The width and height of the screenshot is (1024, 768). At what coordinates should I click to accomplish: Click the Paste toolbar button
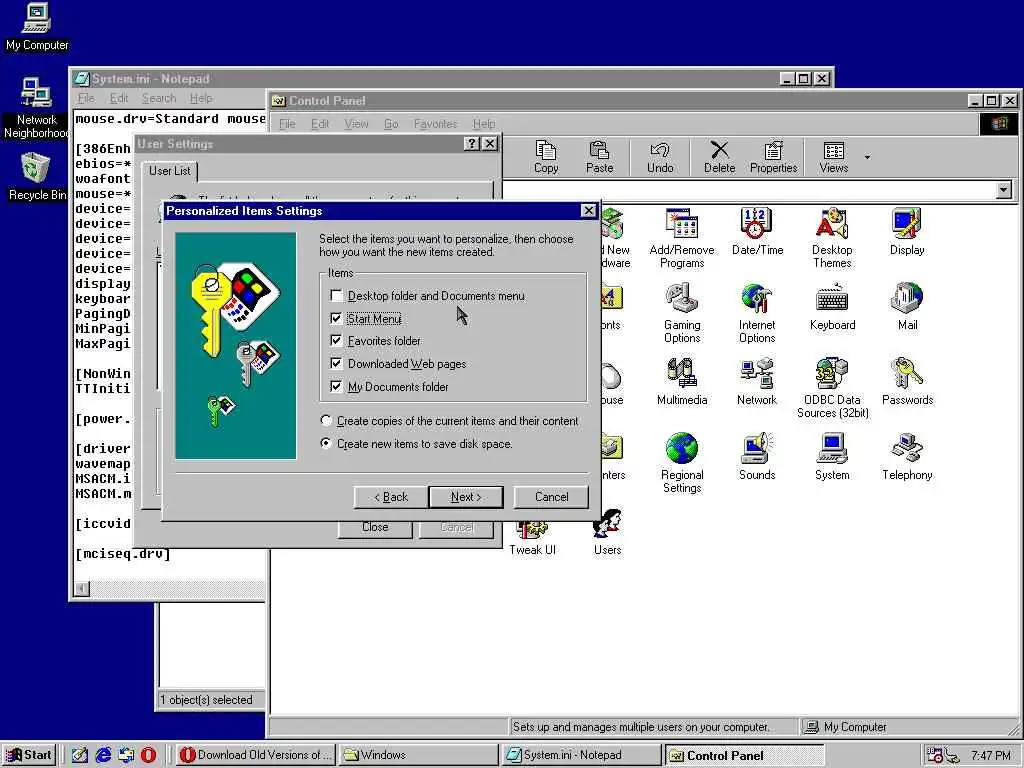click(x=600, y=157)
